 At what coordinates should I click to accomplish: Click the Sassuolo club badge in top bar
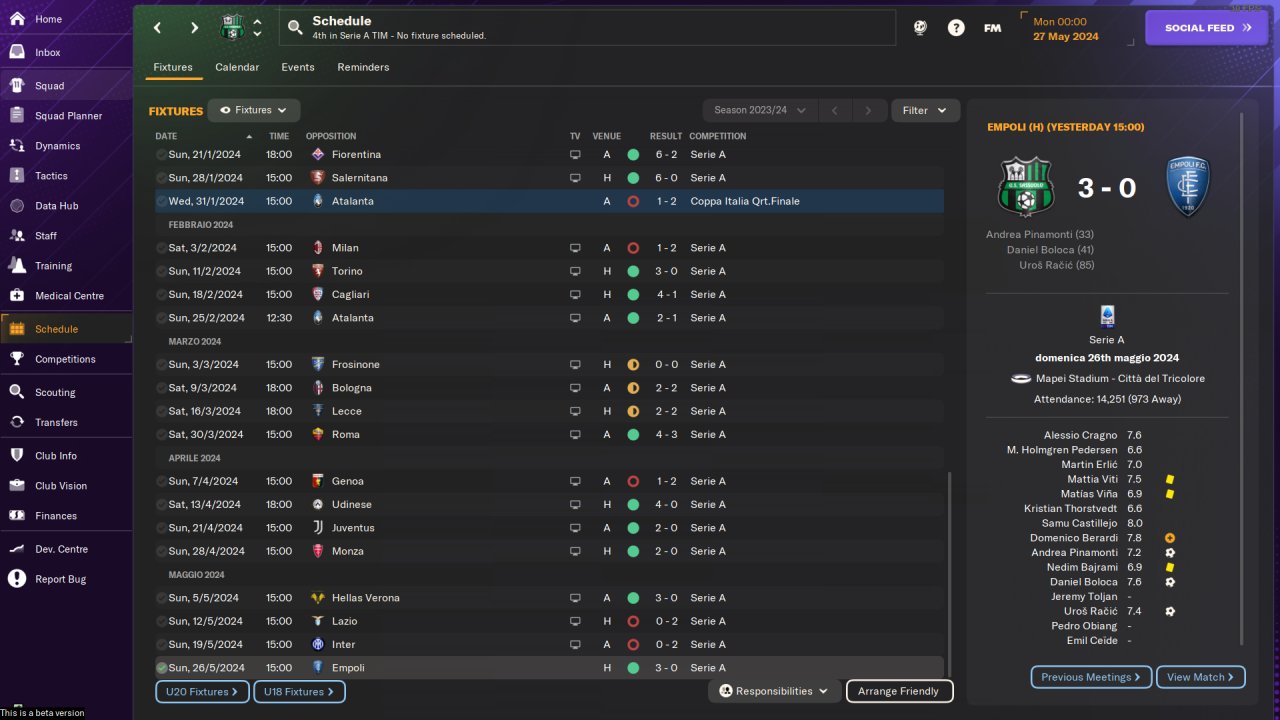[232, 27]
